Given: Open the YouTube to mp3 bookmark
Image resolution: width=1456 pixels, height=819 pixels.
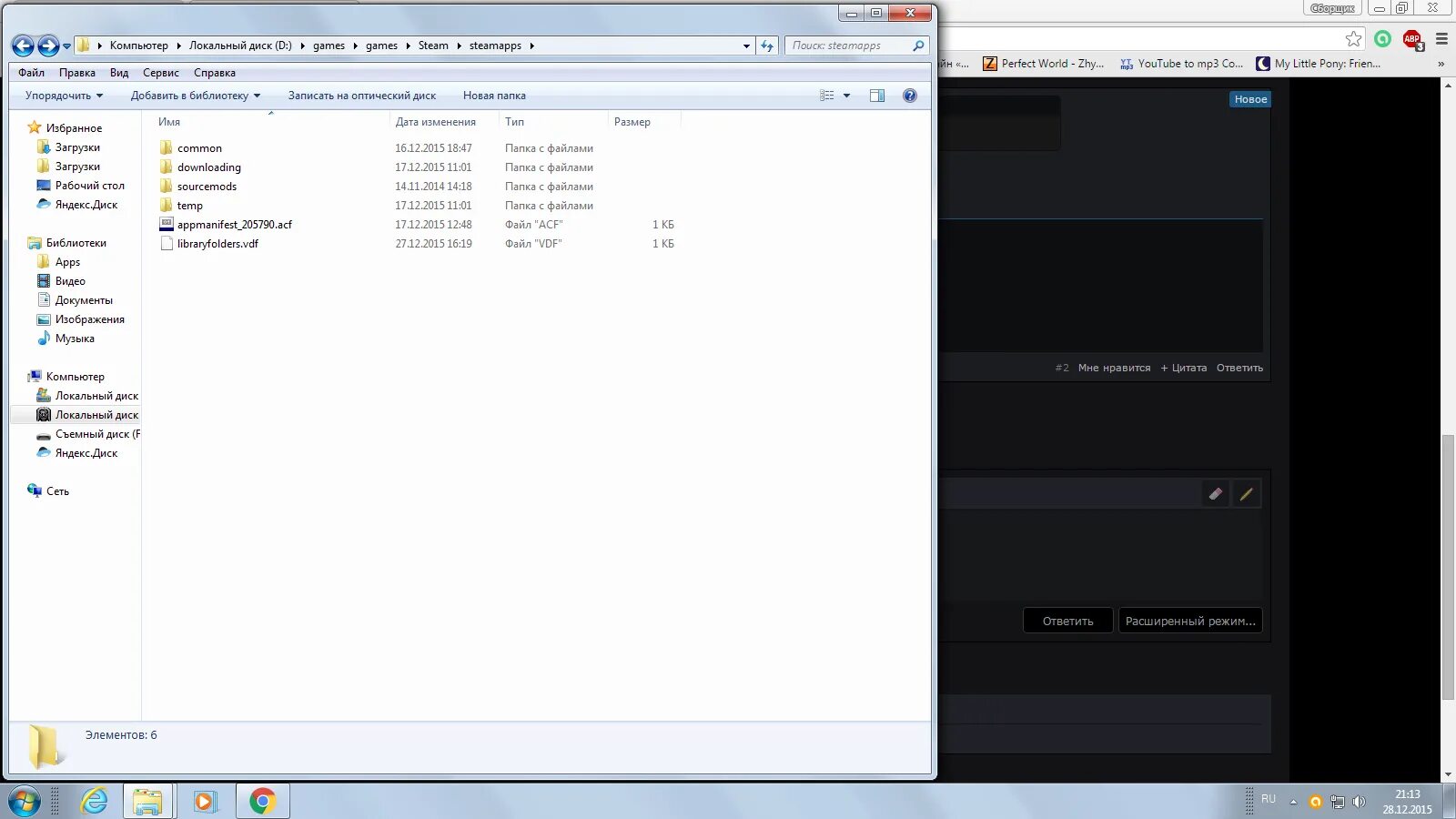Looking at the screenshot, I should tap(1182, 64).
